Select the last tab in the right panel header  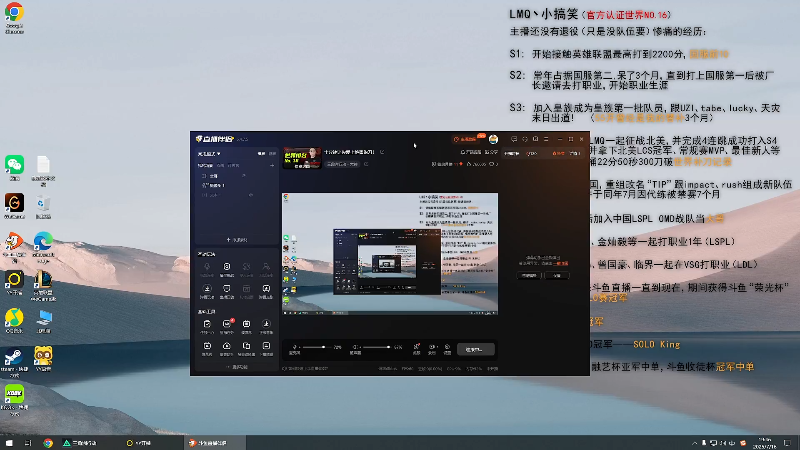(x=574, y=153)
